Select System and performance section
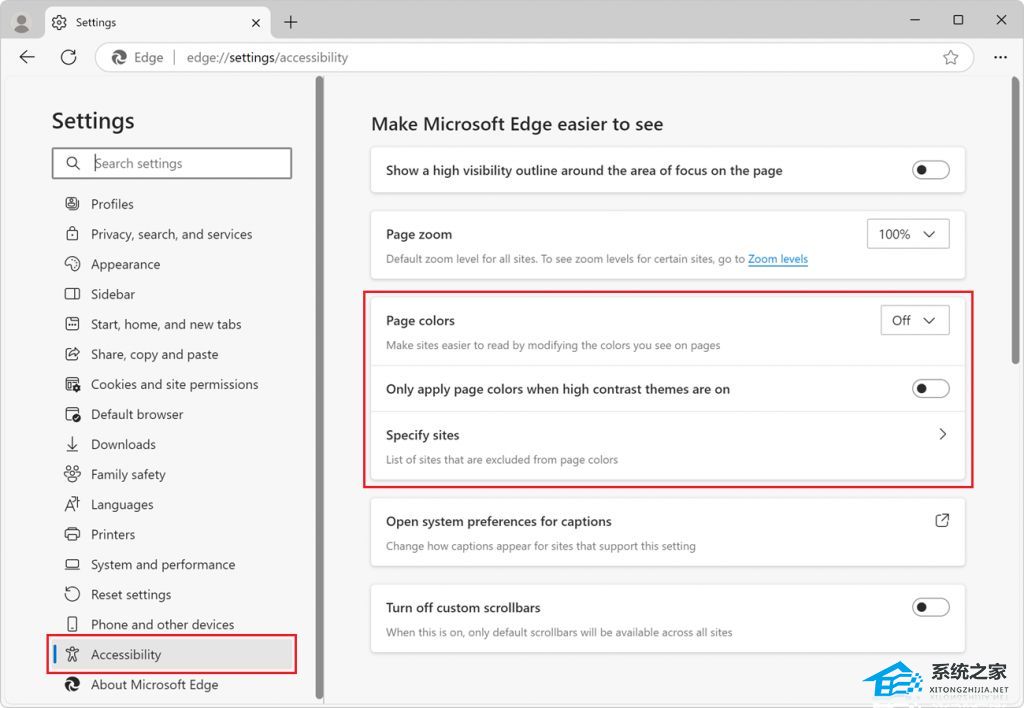The width and height of the screenshot is (1024, 708). click(163, 565)
